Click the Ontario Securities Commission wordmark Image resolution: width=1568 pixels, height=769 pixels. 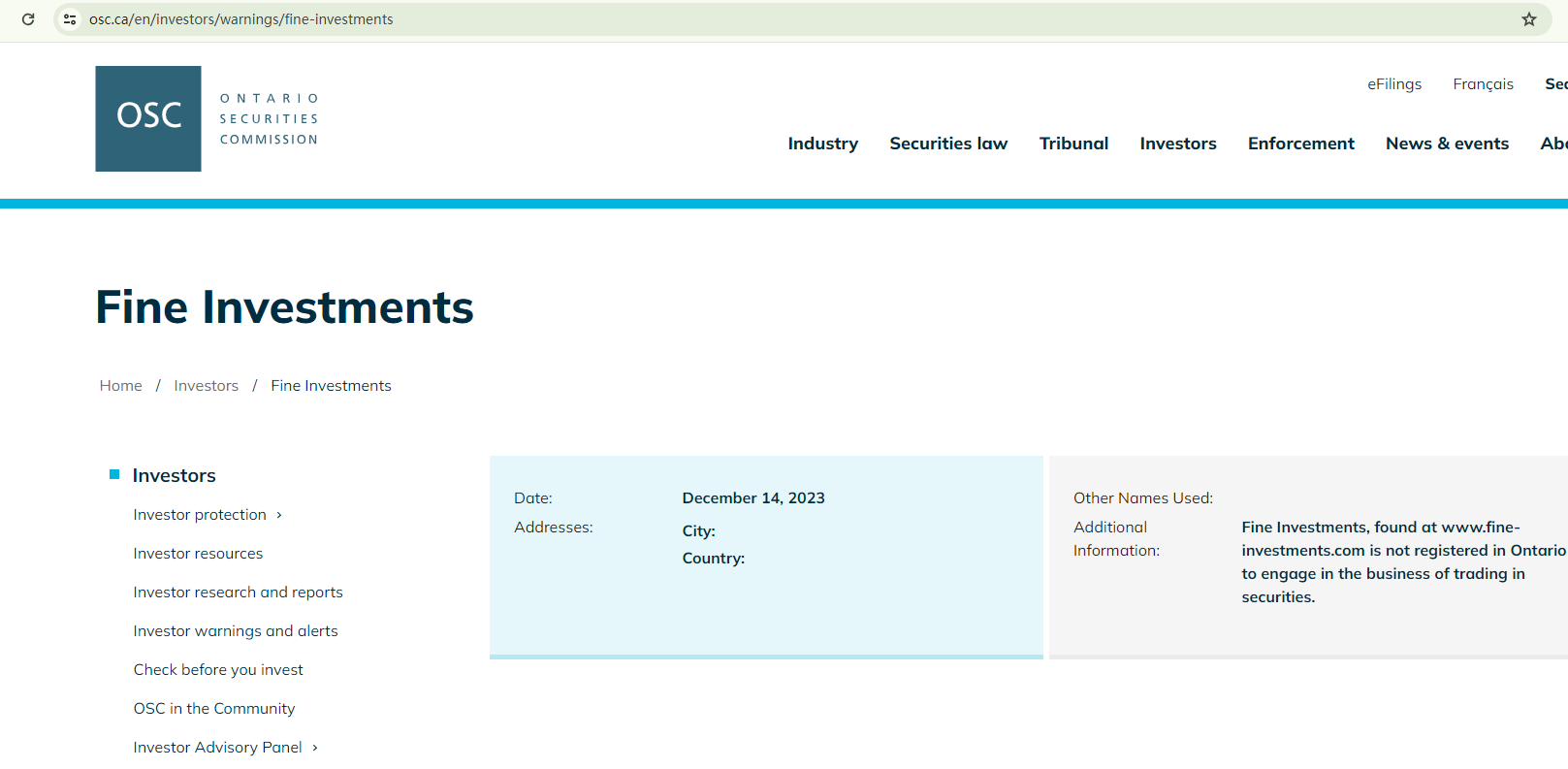(270, 119)
